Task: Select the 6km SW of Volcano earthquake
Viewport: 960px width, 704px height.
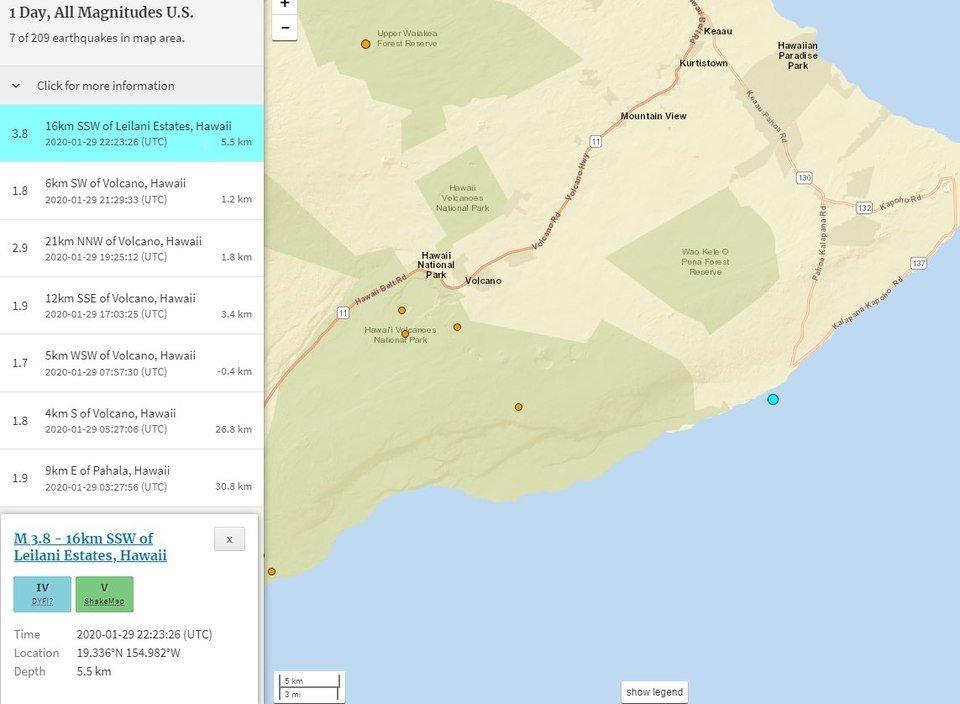Action: (x=132, y=191)
